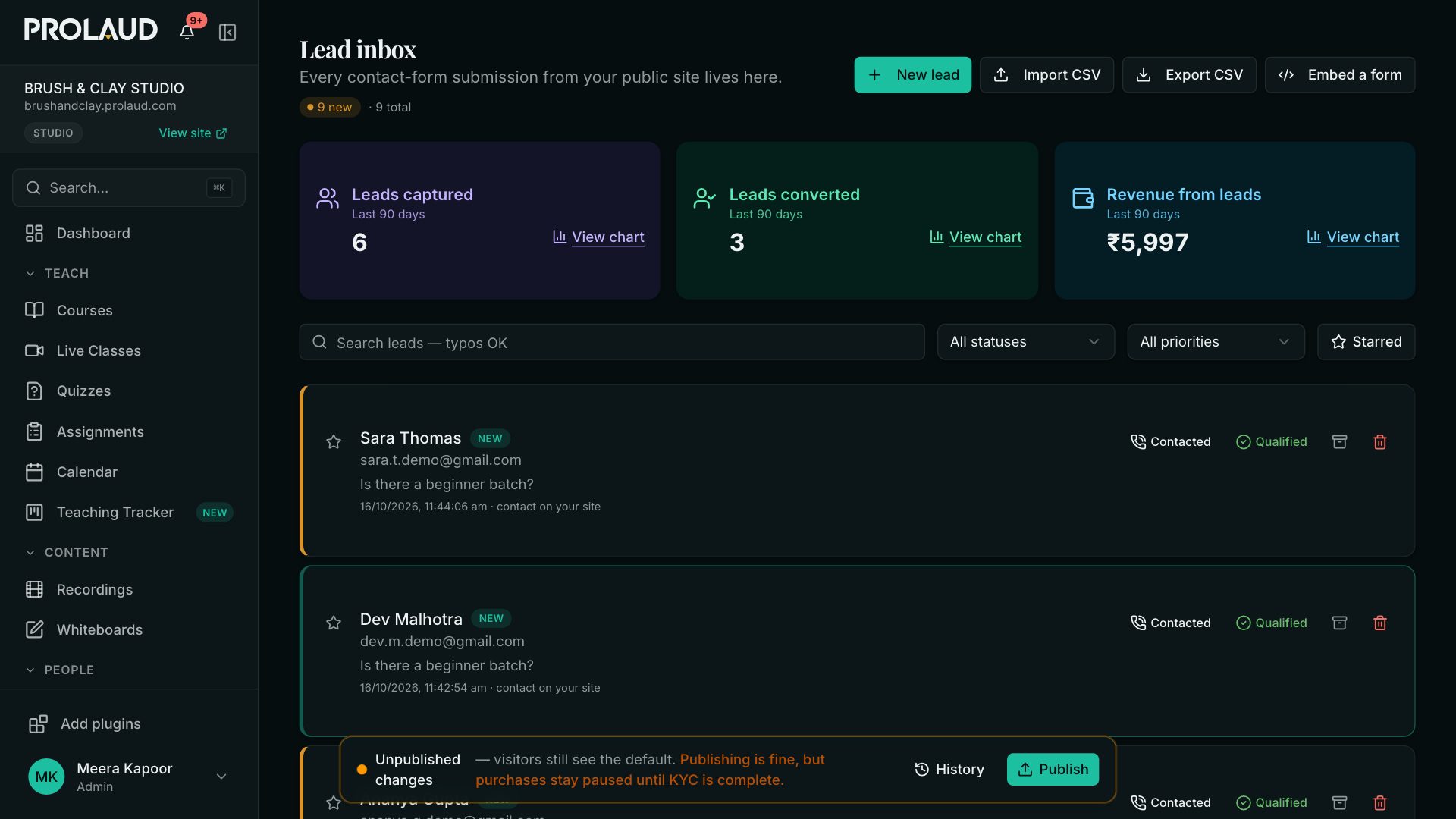The image size is (1456, 819).
Task: Star the Sara Thomas lead
Action: [x=334, y=442]
